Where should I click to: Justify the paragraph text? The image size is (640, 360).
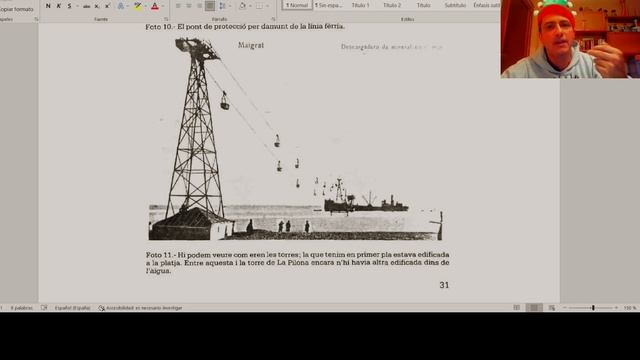pos(210,6)
